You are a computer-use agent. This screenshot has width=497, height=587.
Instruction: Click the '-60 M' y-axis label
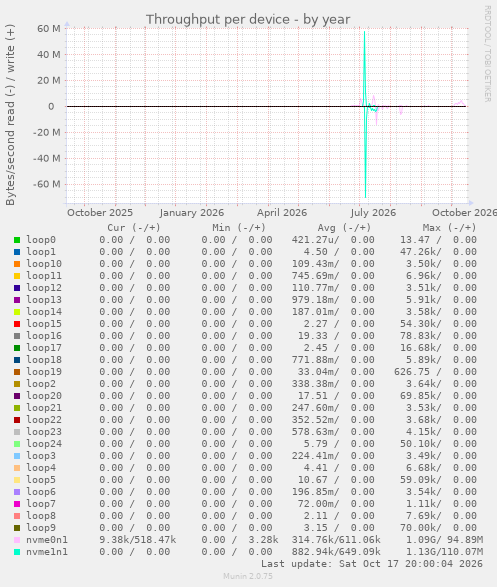pos(46,184)
